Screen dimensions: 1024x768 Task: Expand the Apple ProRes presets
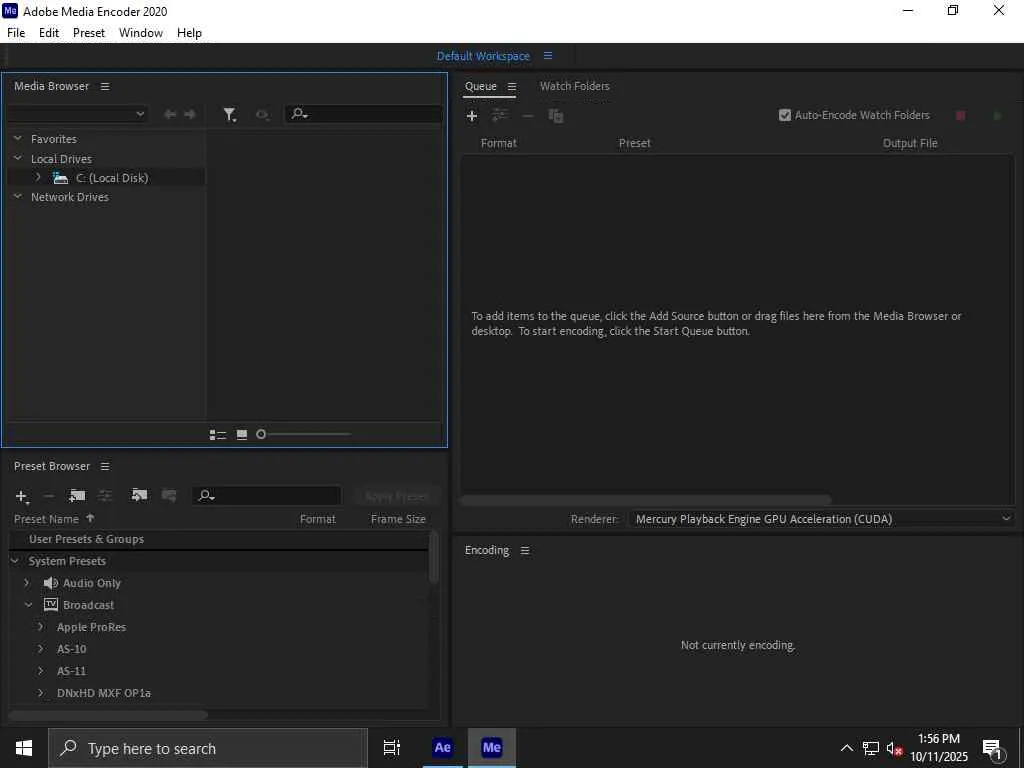[x=40, y=627]
